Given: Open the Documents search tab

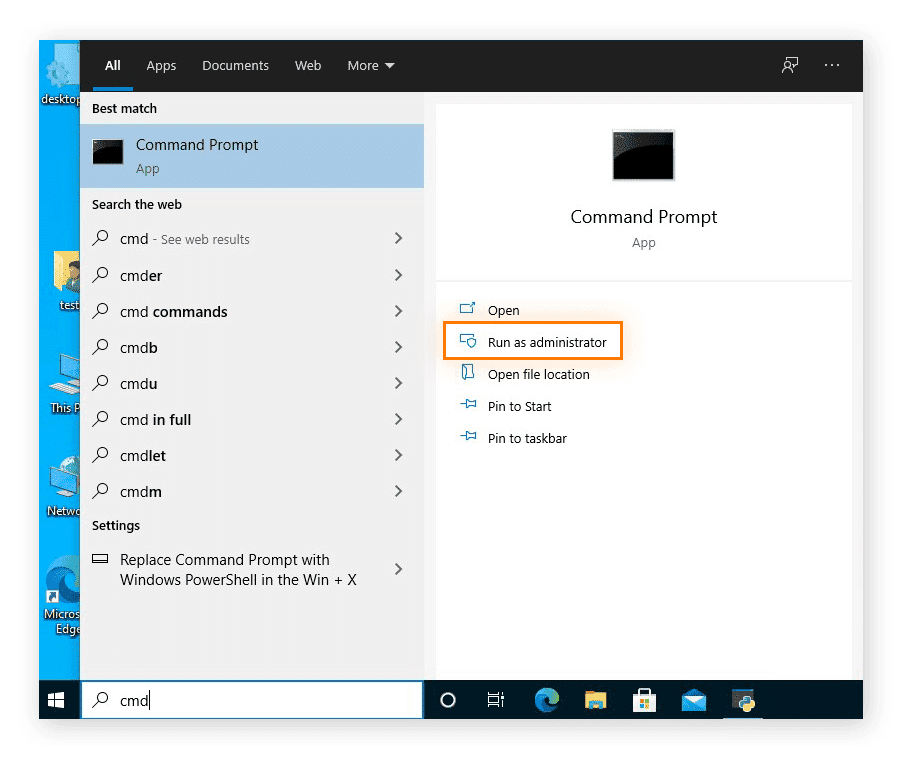Looking at the screenshot, I should click(x=235, y=66).
